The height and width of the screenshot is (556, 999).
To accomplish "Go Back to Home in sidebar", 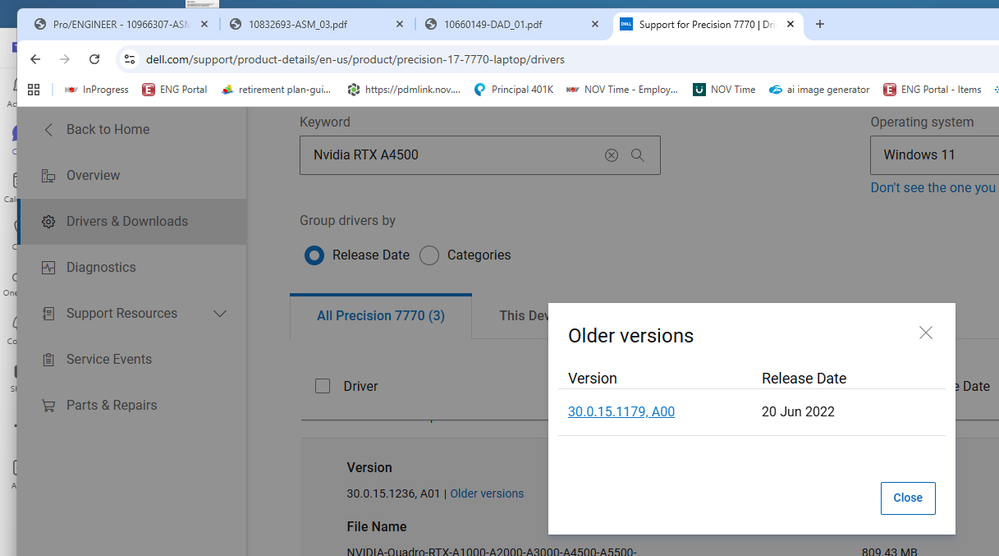I will [x=108, y=129].
